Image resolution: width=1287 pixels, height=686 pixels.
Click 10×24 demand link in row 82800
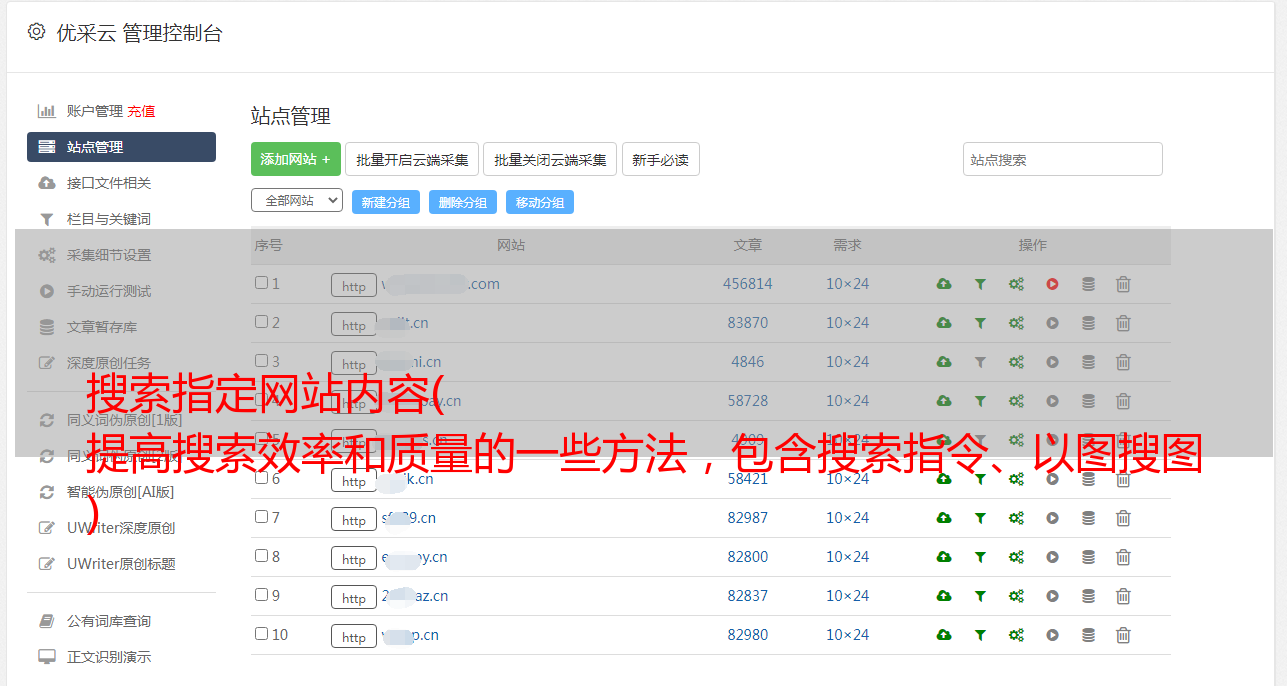pyautogui.click(x=848, y=557)
